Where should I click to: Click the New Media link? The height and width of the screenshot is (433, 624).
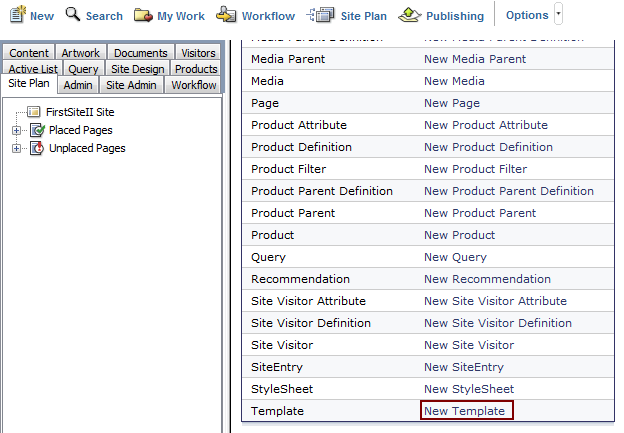point(454,81)
